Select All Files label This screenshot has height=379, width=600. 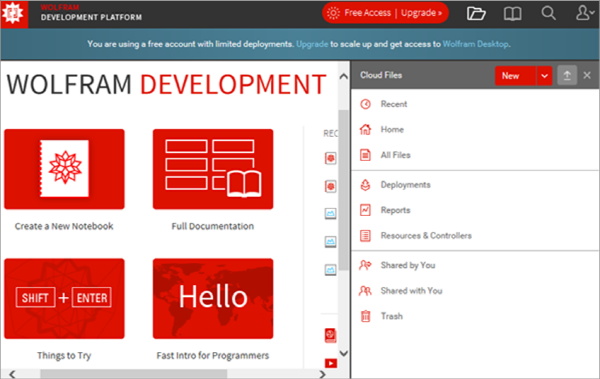pyautogui.click(x=395, y=155)
